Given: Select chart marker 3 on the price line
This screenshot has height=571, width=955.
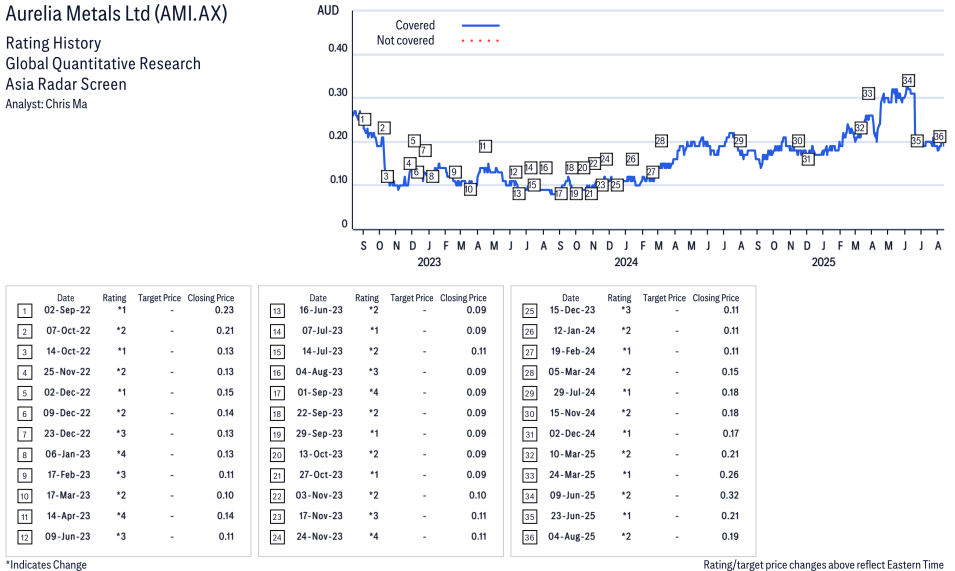Looking at the screenshot, I should (387, 177).
